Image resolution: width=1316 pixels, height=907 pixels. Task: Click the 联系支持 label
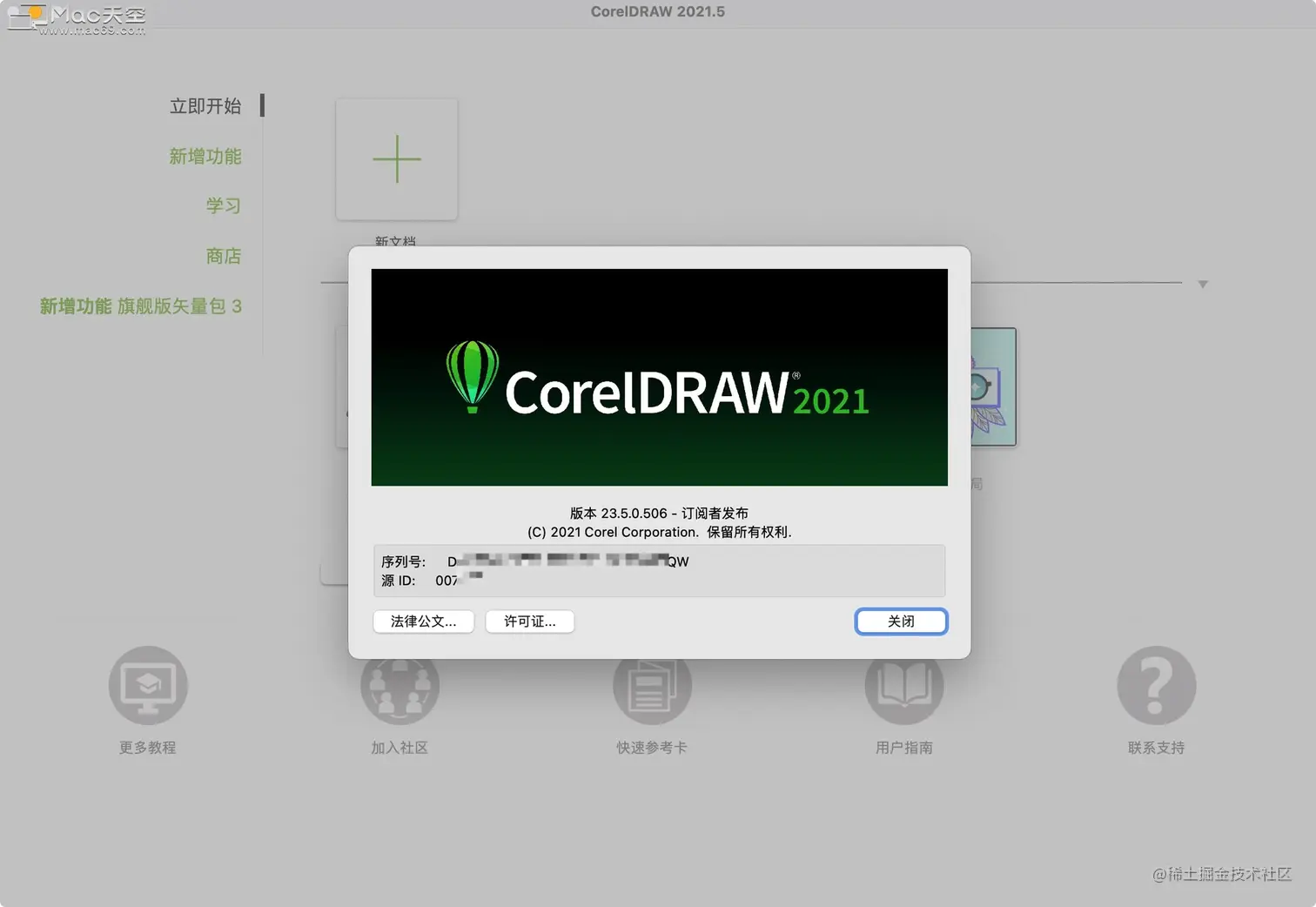[1157, 748]
